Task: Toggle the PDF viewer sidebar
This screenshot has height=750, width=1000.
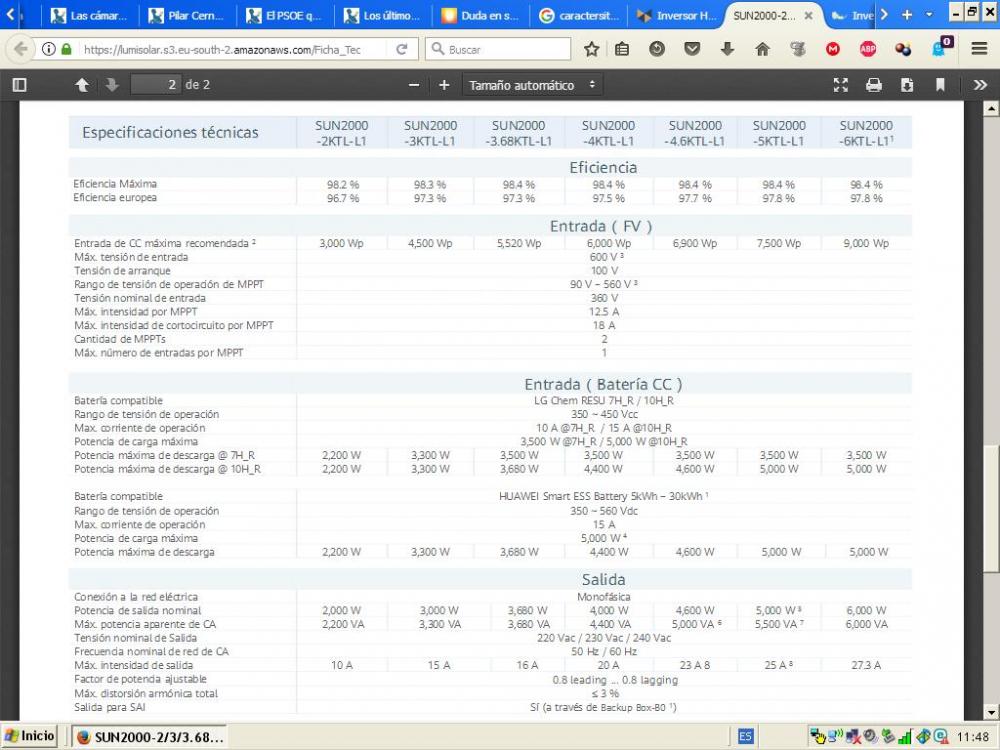Action: click(20, 85)
